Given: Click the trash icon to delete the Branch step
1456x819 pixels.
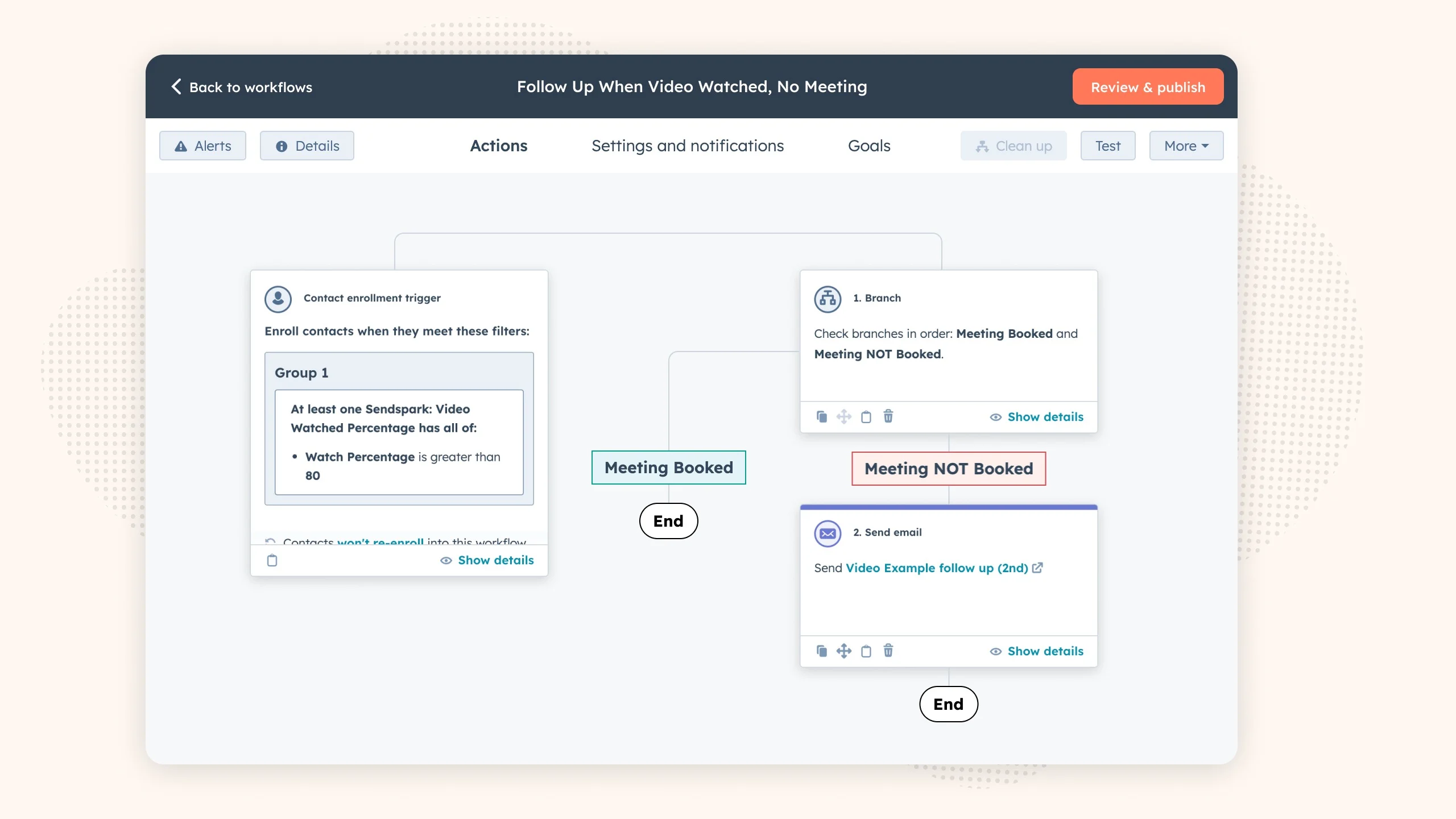Looking at the screenshot, I should coord(888,416).
